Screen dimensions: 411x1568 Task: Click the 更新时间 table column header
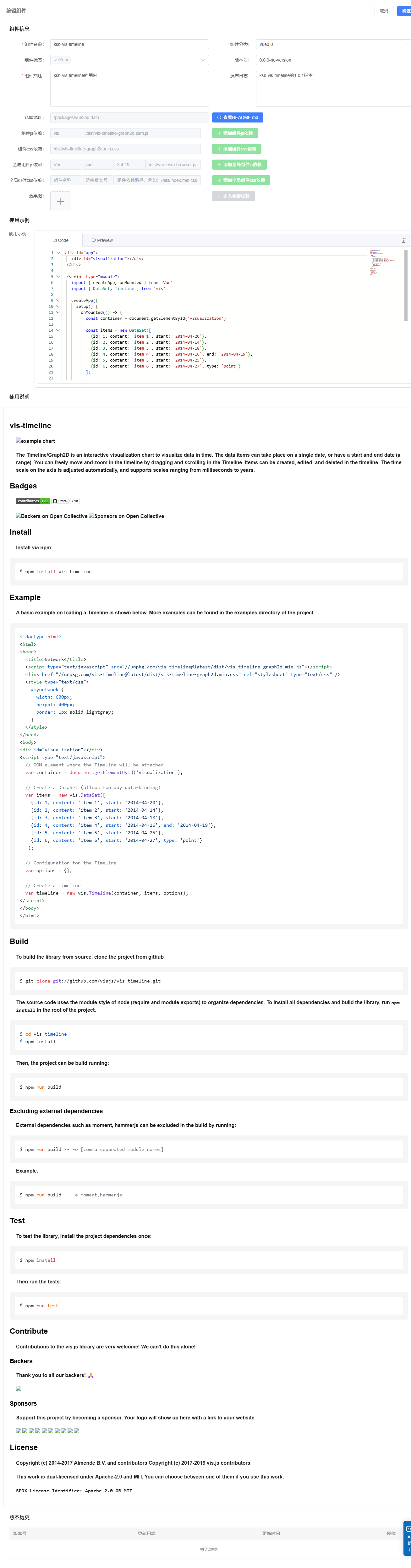[271, 1533]
